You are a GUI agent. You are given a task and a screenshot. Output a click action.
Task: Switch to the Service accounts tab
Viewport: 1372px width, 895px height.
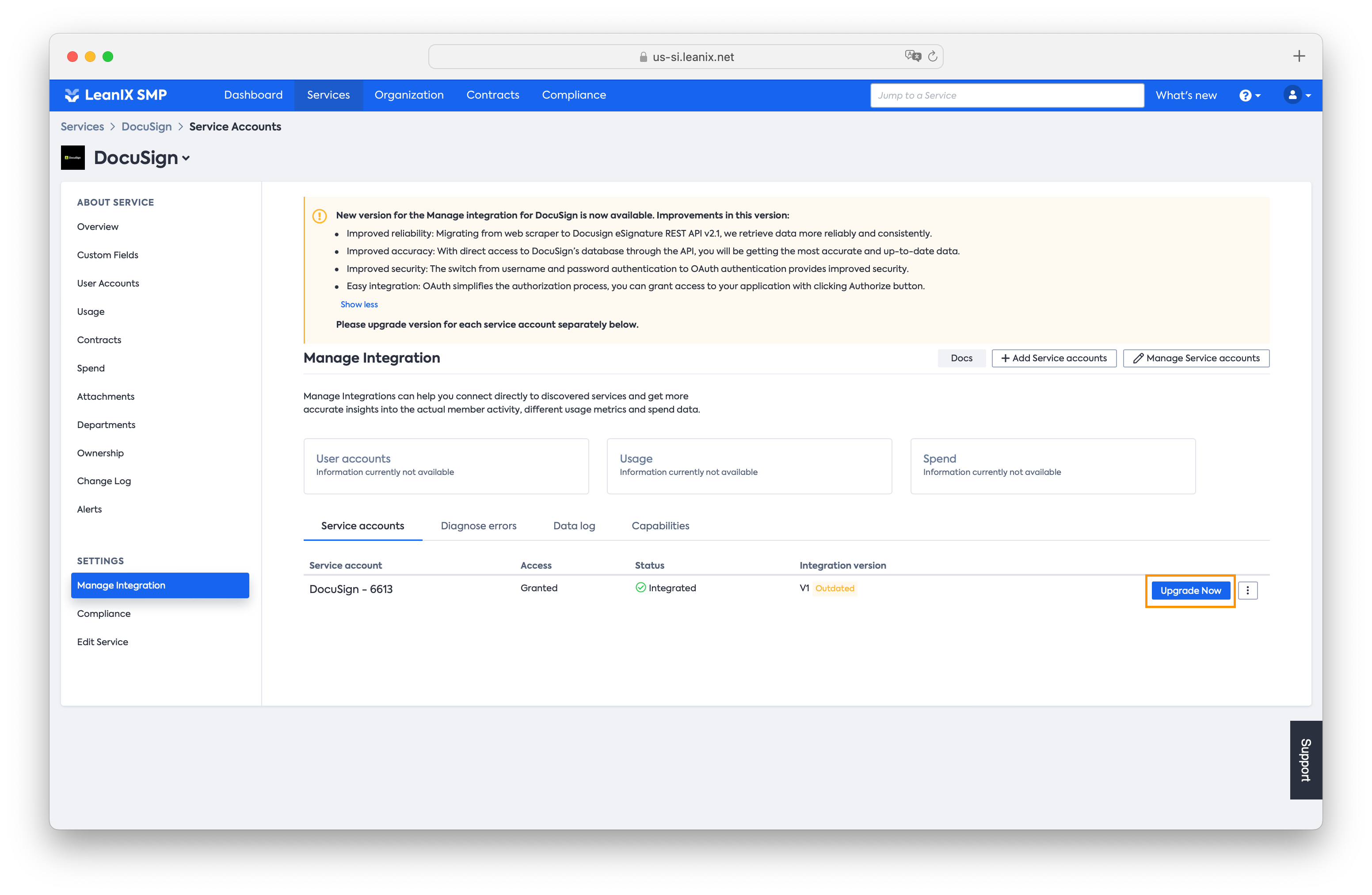[x=362, y=526]
